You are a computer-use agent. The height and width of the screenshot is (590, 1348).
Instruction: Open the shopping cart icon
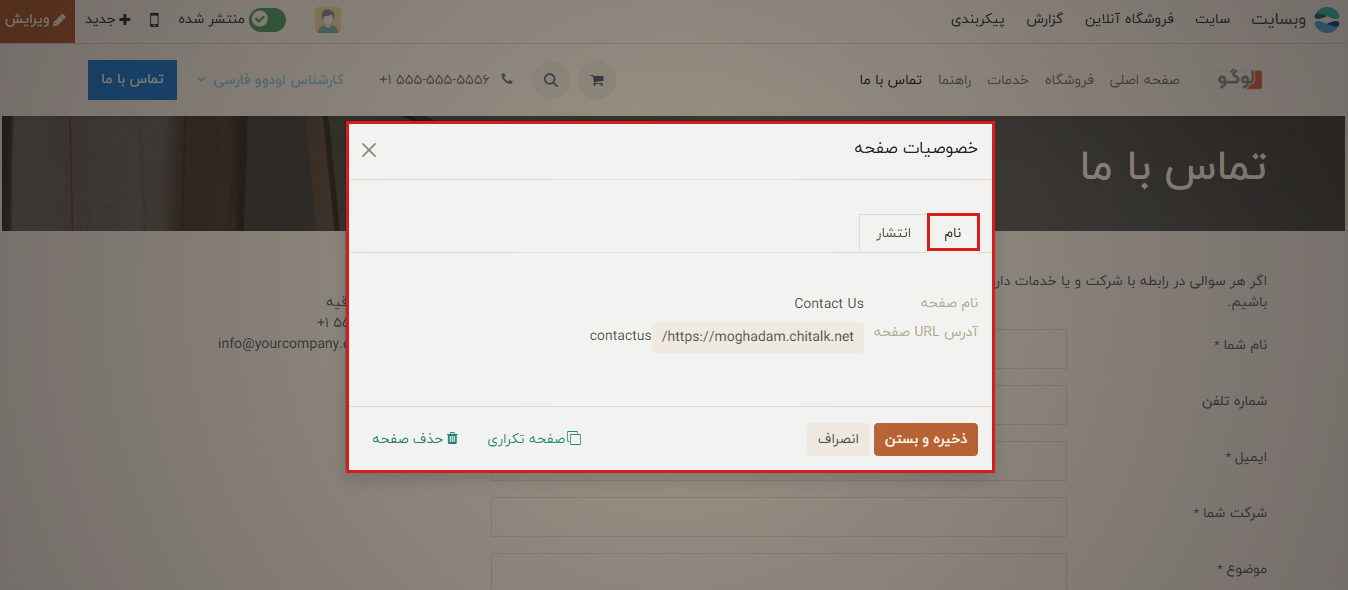(x=597, y=81)
